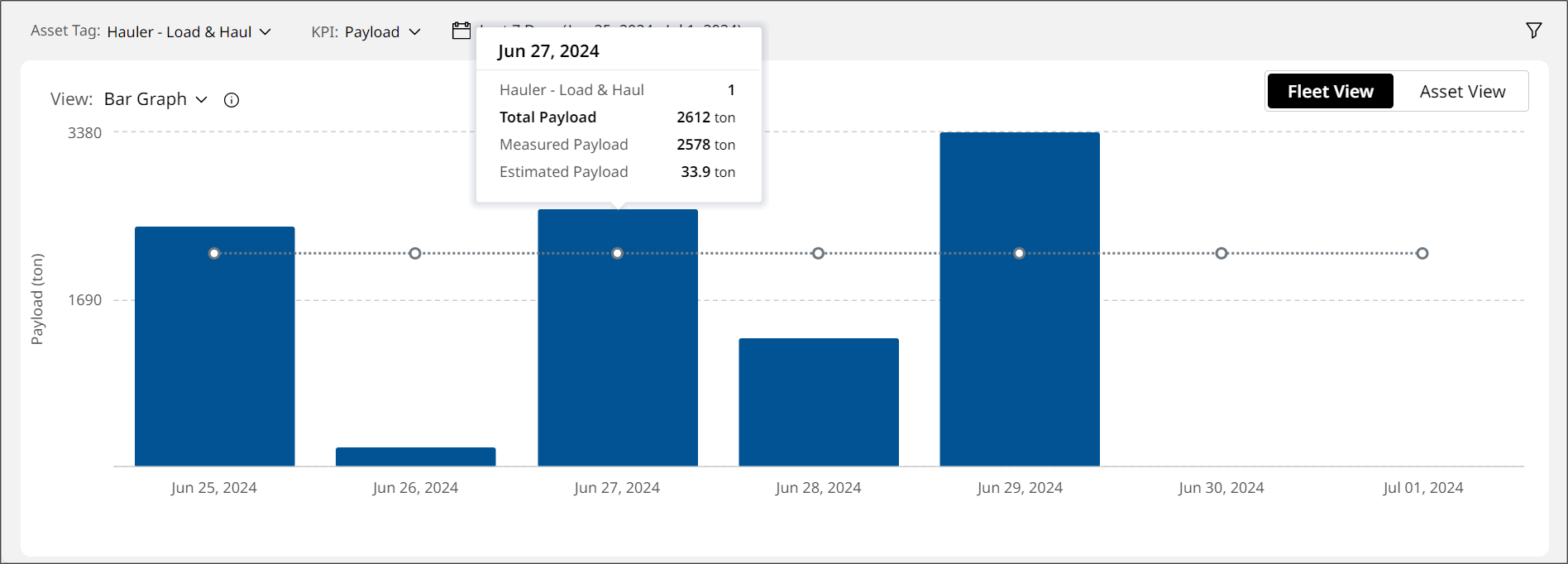Image resolution: width=1568 pixels, height=564 pixels.
Task: Switch to Asset View
Action: [x=1462, y=92]
